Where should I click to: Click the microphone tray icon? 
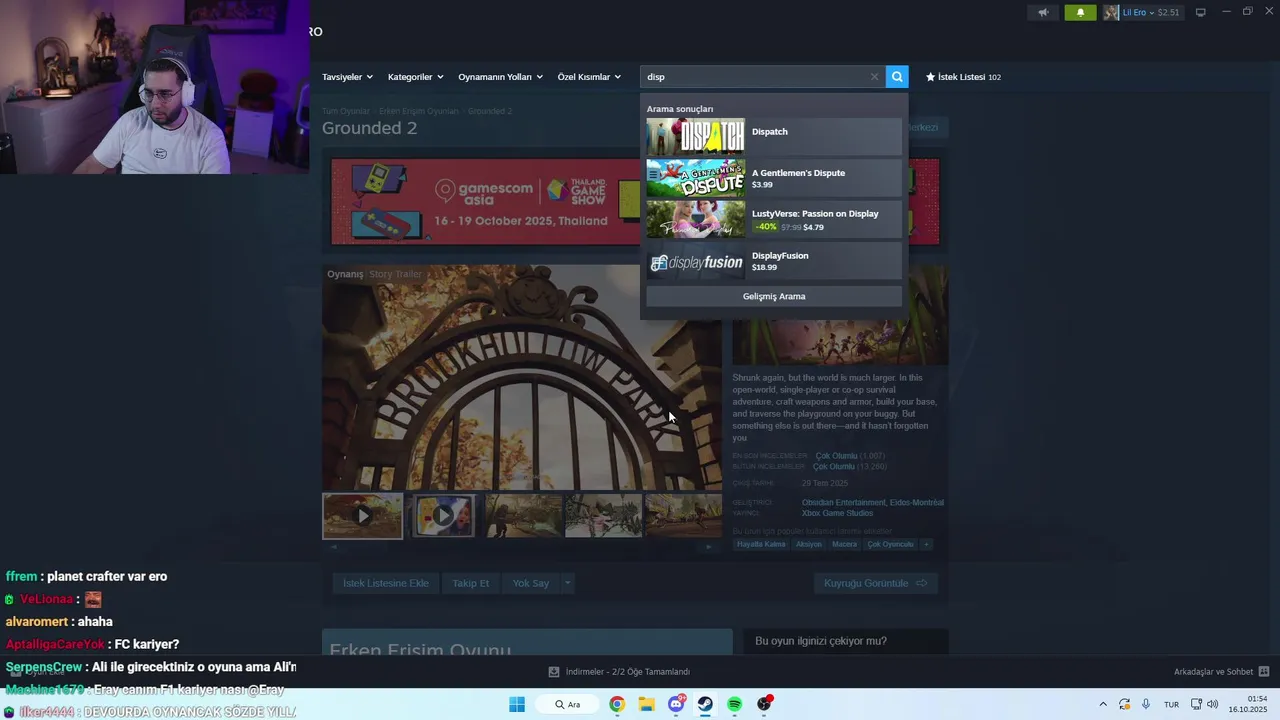(x=1146, y=705)
